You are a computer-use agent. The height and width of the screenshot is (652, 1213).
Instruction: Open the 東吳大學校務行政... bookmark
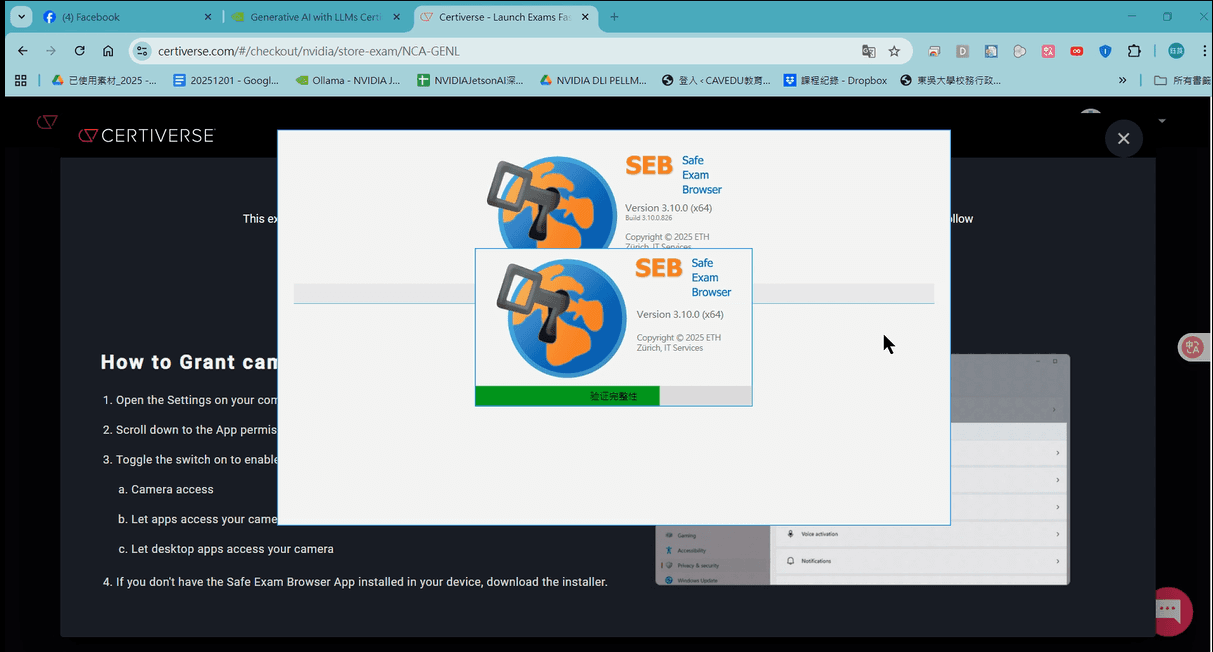(950, 80)
